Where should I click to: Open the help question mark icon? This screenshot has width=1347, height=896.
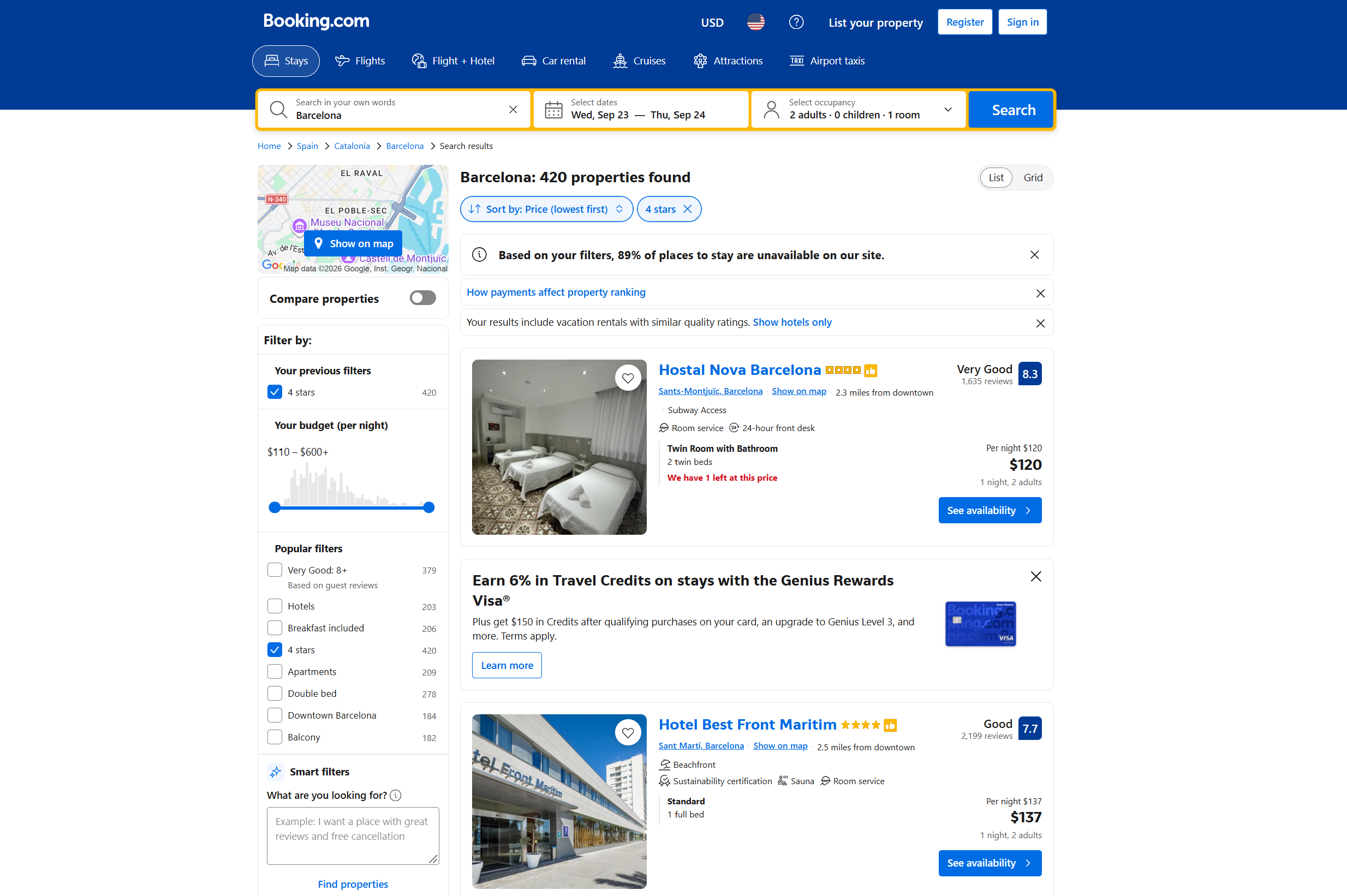tap(796, 22)
